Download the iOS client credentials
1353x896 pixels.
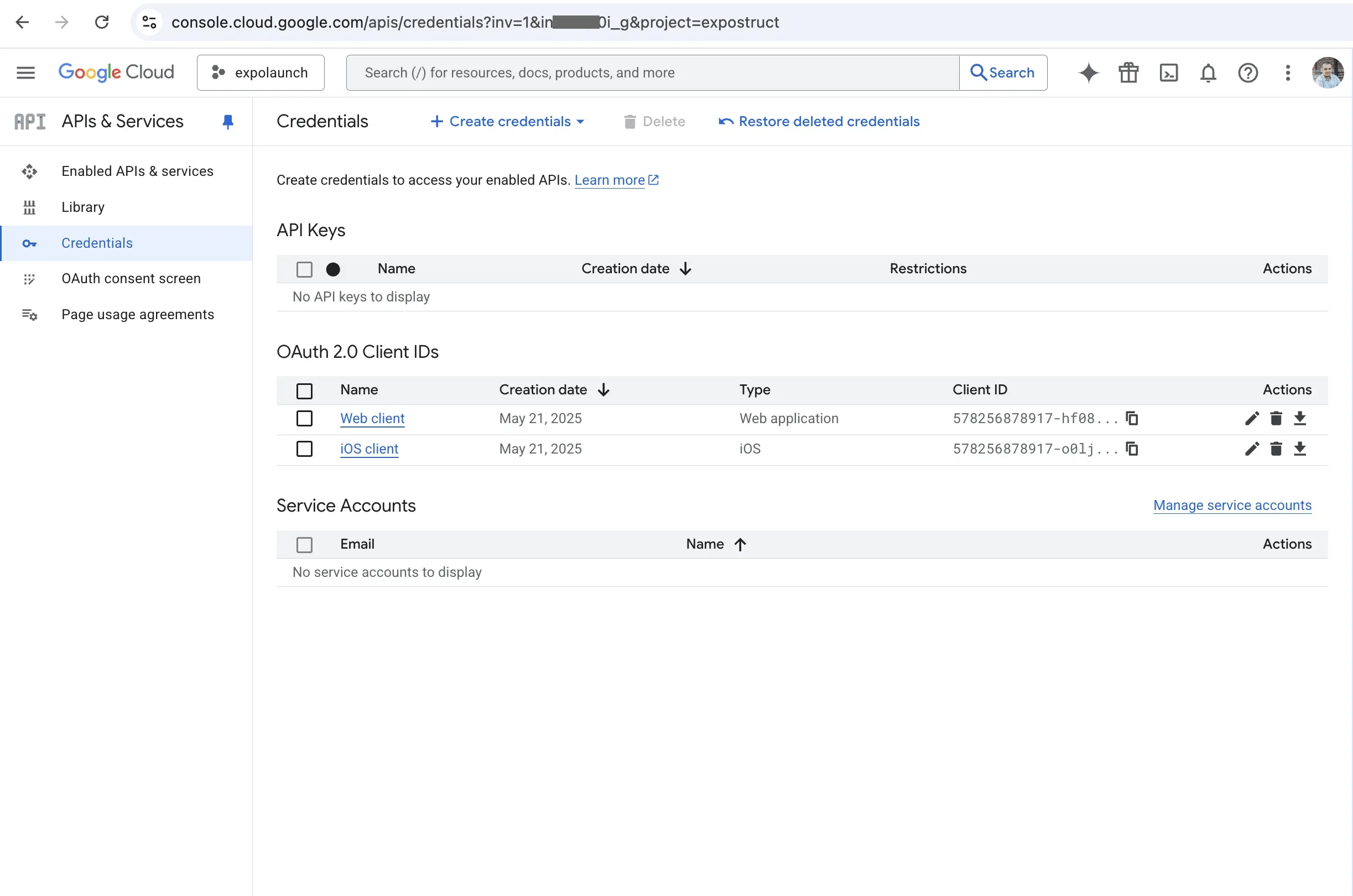coord(1300,449)
